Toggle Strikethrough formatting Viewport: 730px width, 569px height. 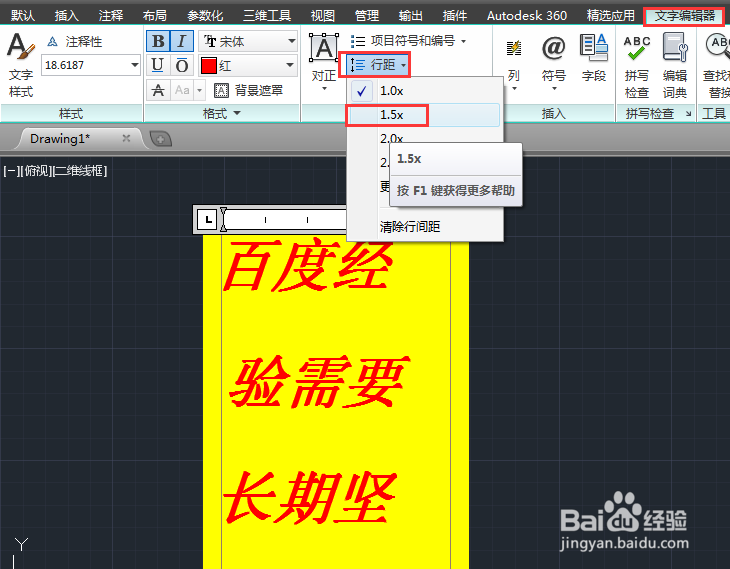point(158,90)
